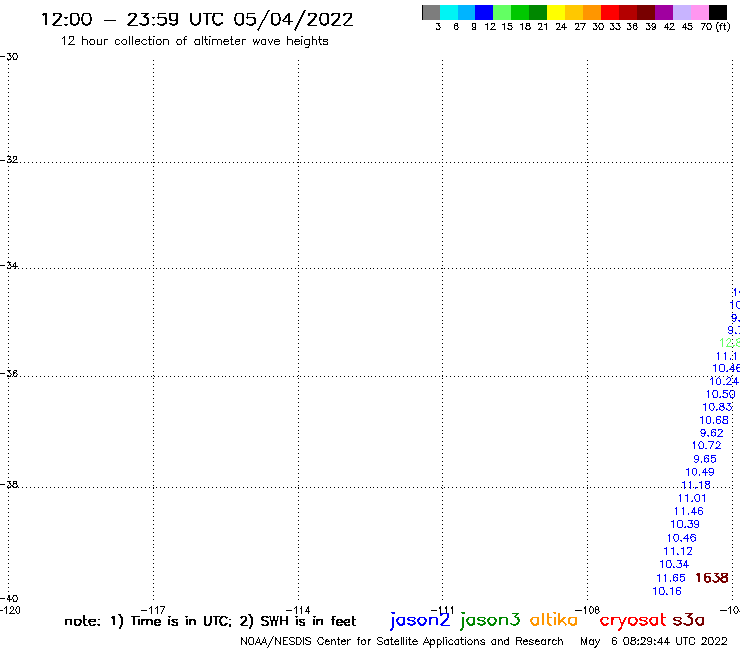
Task: Click the 10.83 wave height reading
Action: click(x=717, y=407)
